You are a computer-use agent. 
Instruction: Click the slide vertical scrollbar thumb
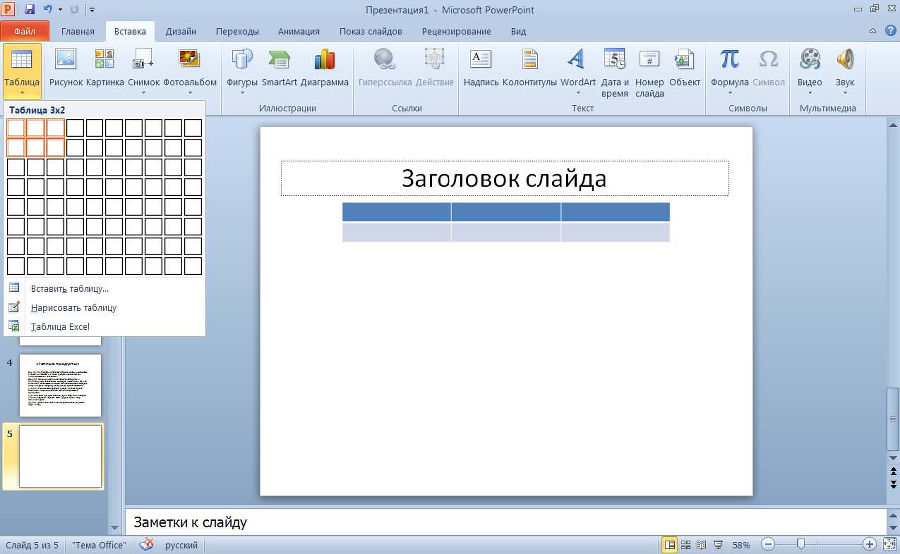pyautogui.click(x=893, y=419)
